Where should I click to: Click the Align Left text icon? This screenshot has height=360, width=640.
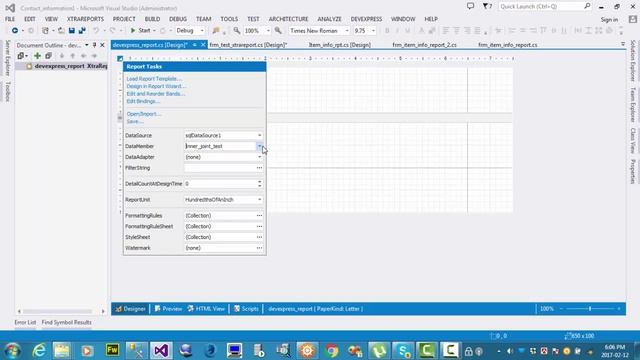coord(446,31)
